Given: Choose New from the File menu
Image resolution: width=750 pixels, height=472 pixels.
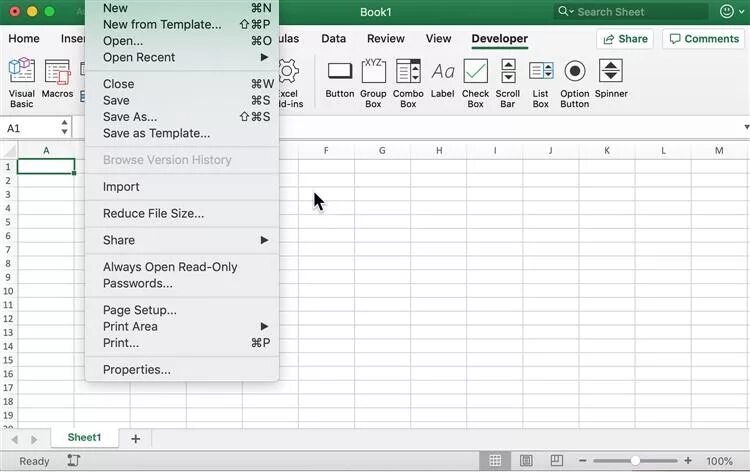Looking at the screenshot, I should 182,8.
